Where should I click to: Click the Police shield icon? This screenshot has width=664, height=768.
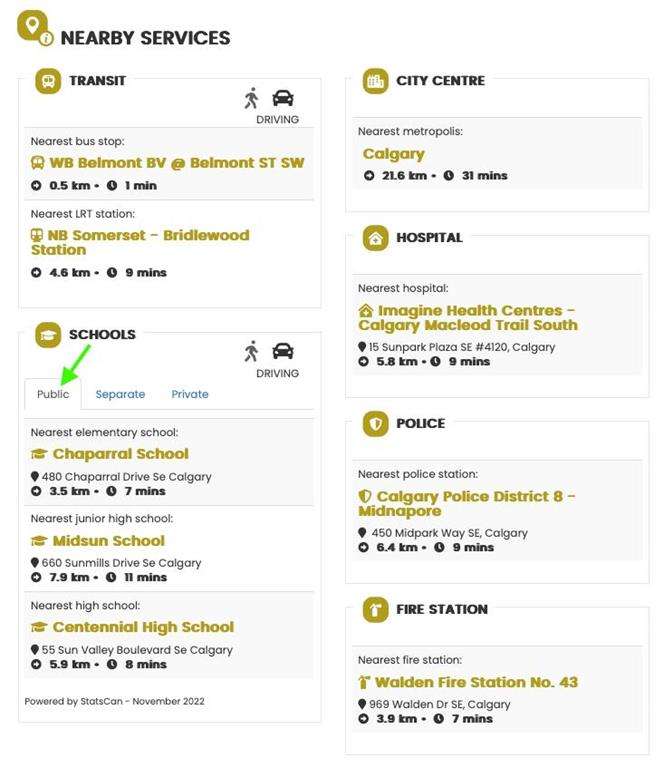(375, 424)
